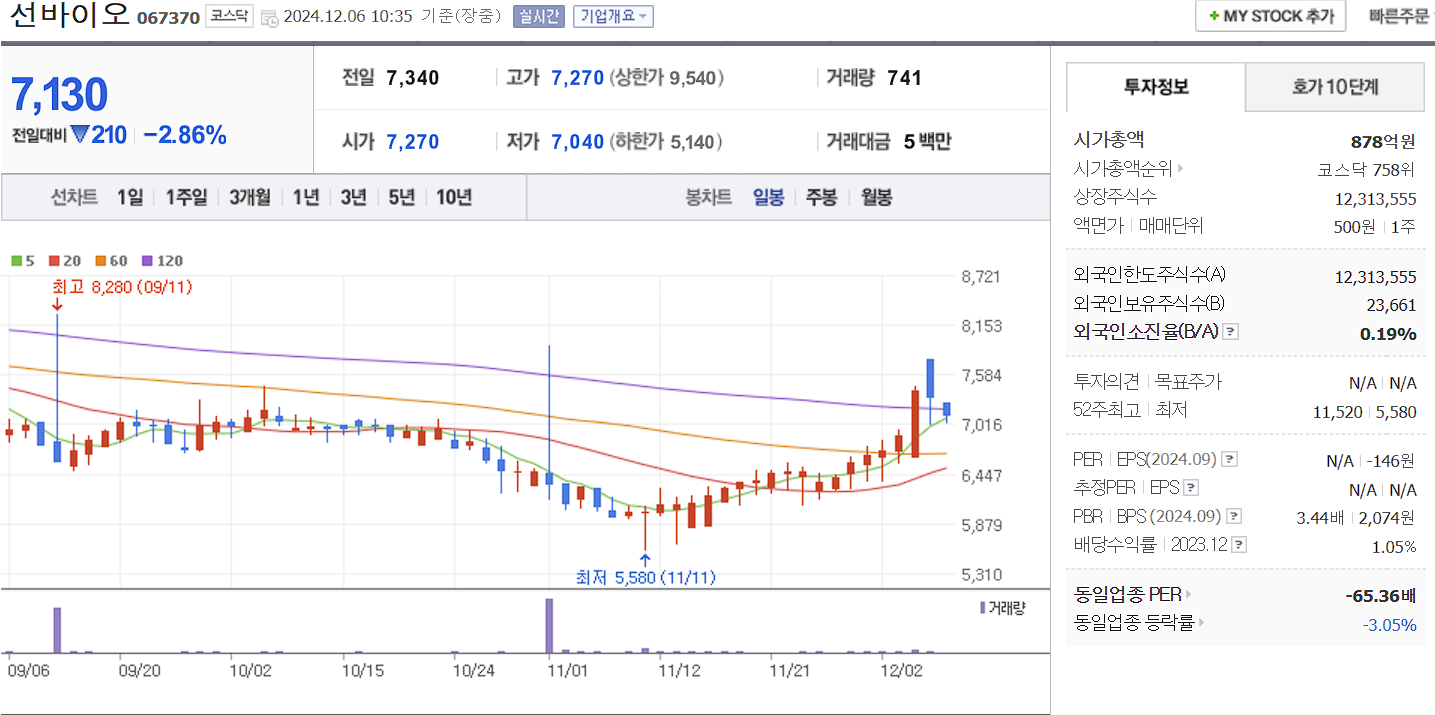1435x715 pixels.
Task: Click the purple 120-day moving average legend
Action: coord(163,261)
